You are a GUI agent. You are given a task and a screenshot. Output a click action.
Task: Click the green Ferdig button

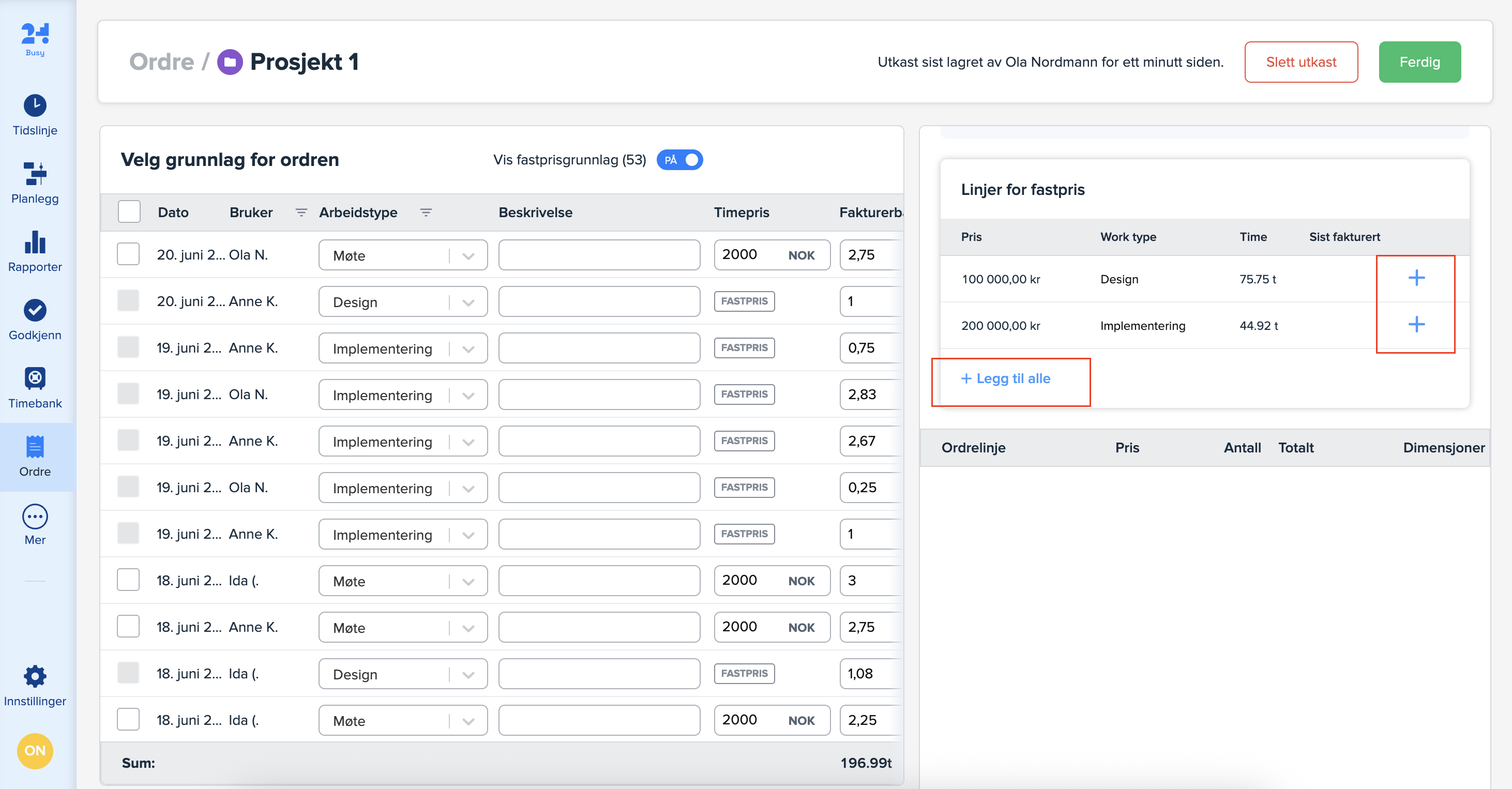pyautogui.click(x=1419, y=62)
